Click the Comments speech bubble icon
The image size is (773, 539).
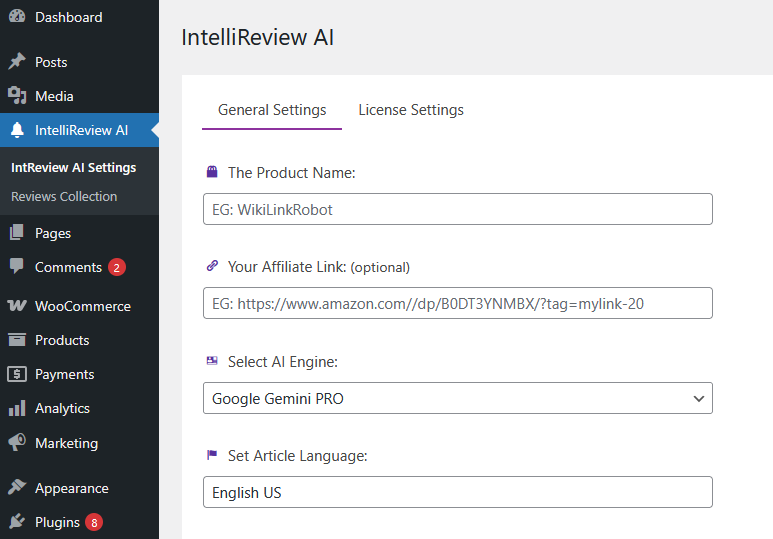[17, 267]
